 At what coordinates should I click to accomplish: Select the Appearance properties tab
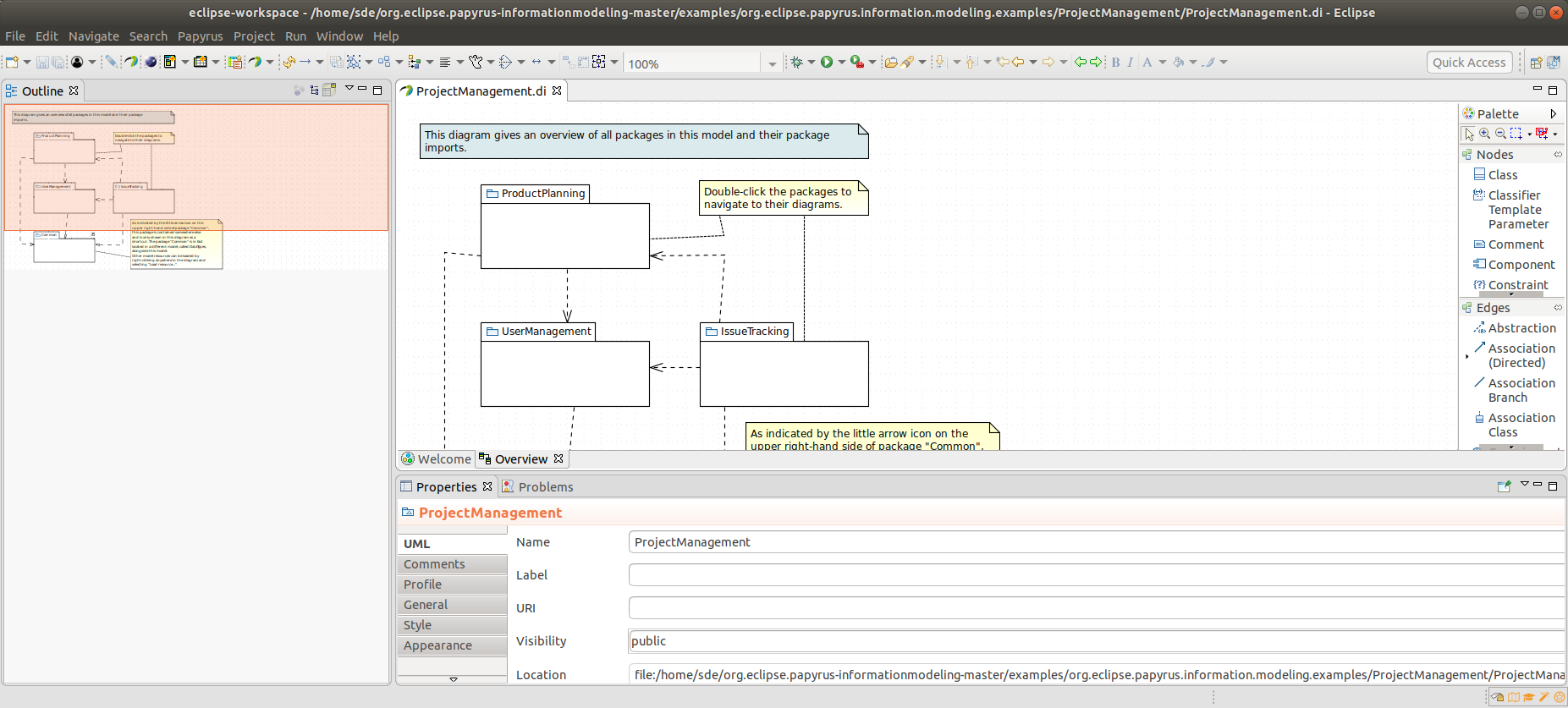(452, 645)
